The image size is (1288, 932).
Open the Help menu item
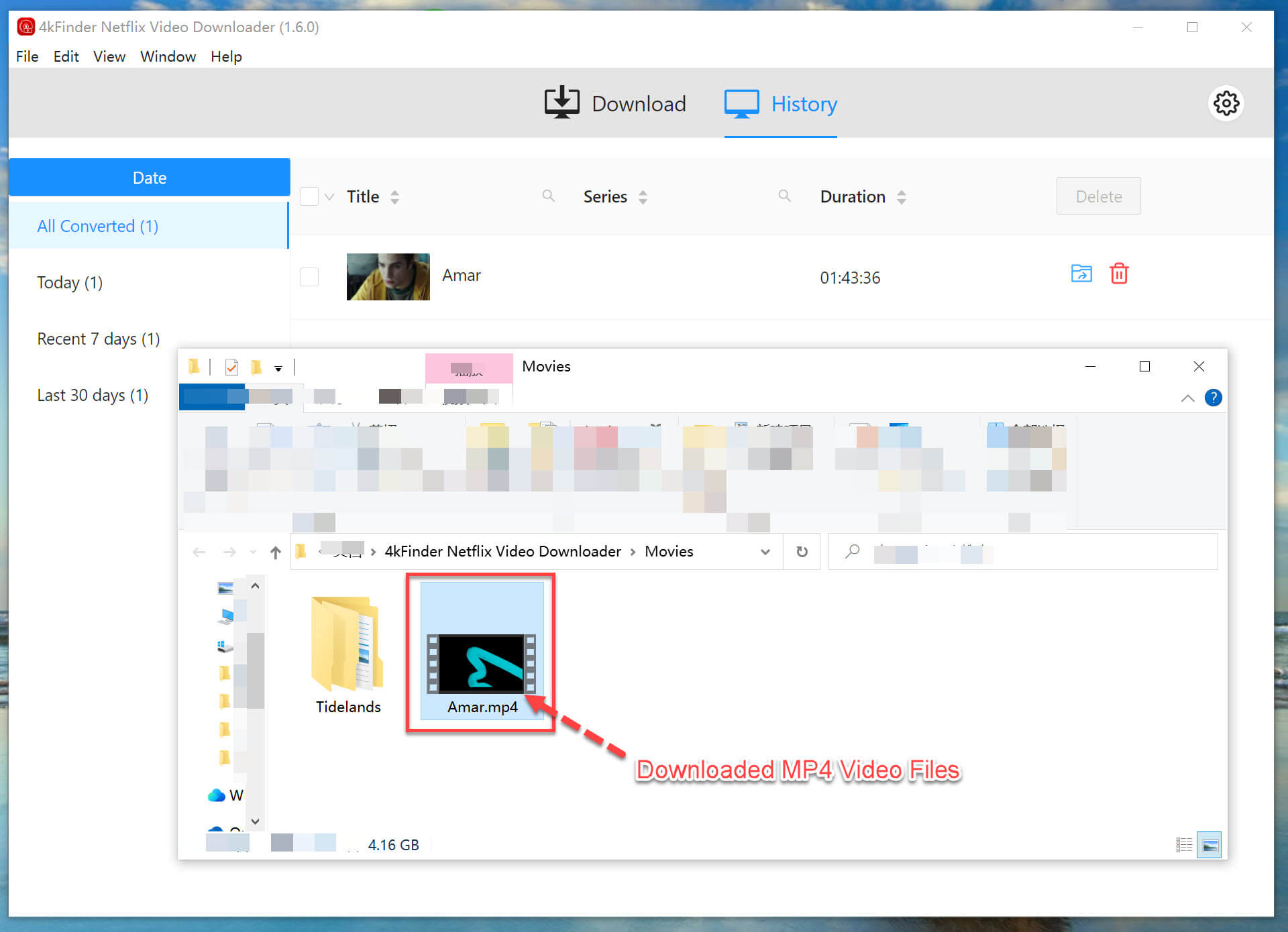[x=225, y=56]
